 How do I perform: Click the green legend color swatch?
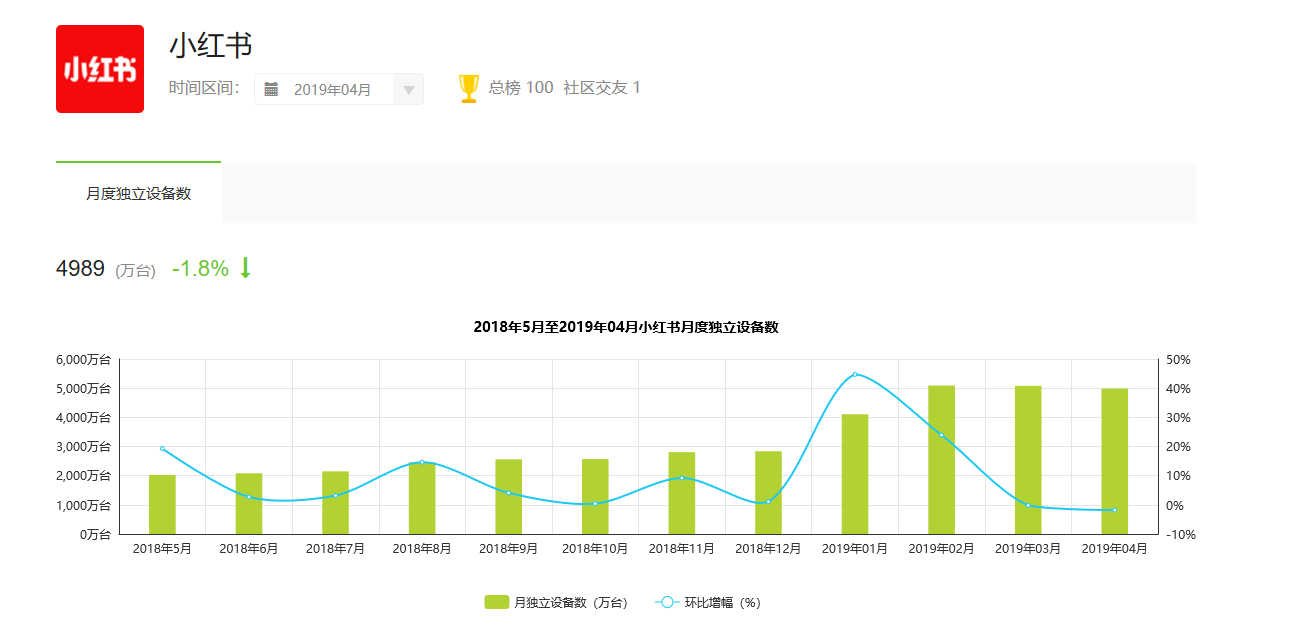[x=497, y=602]
